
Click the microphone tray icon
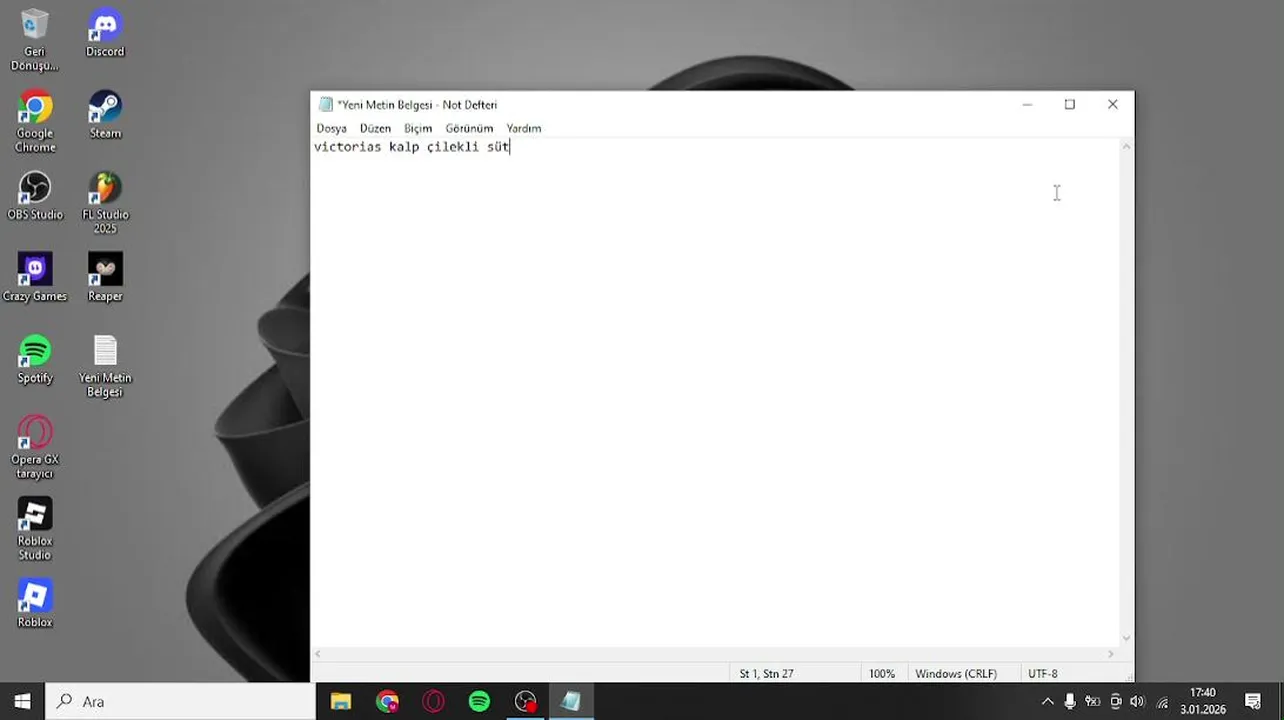[x=1070, y=701]
